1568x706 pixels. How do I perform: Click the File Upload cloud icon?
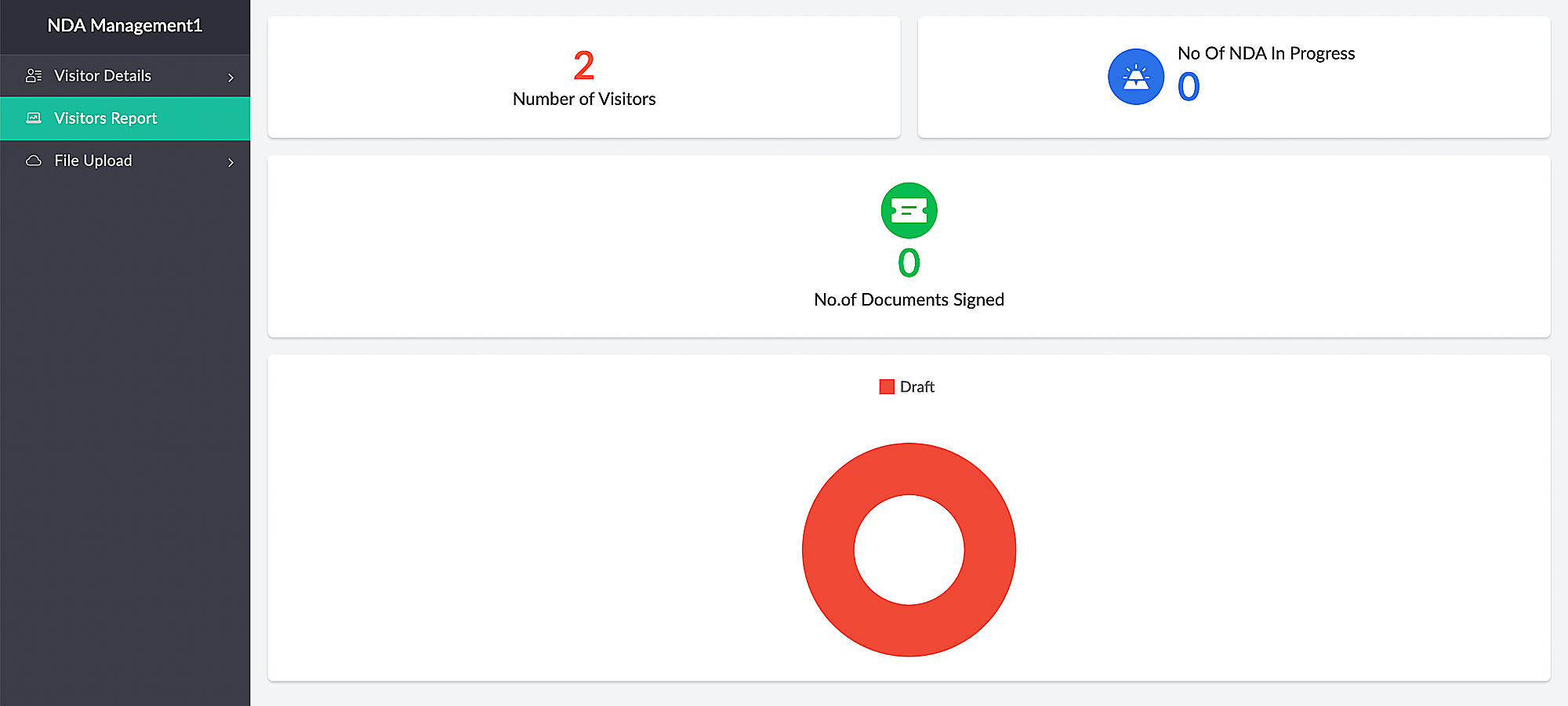(34, 161)
